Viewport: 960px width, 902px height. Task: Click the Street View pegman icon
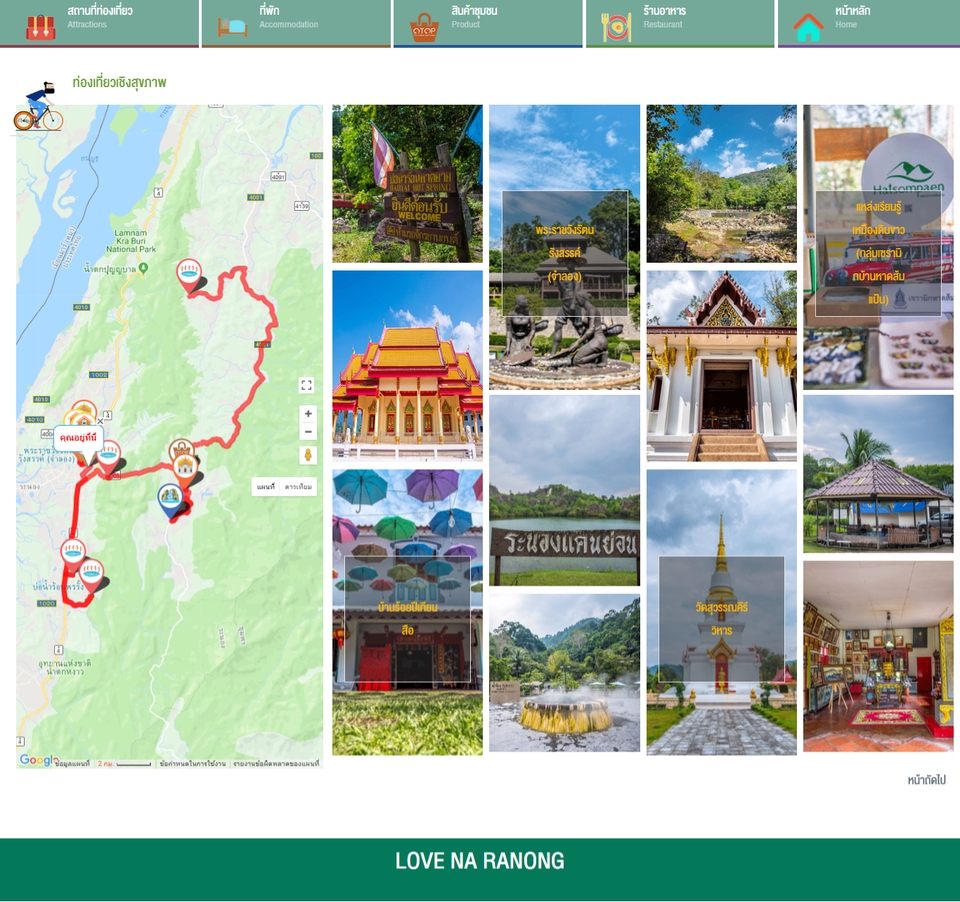click(308, 455)
